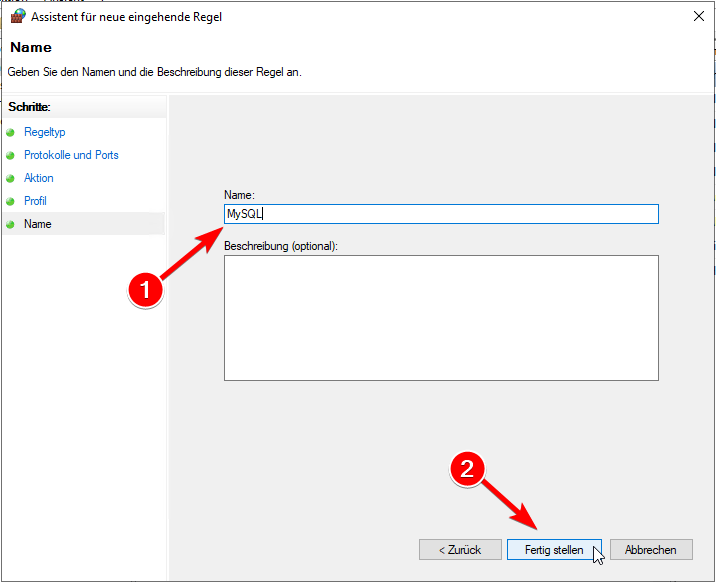Select the Name step in sidebar

[x=37, y=224]
